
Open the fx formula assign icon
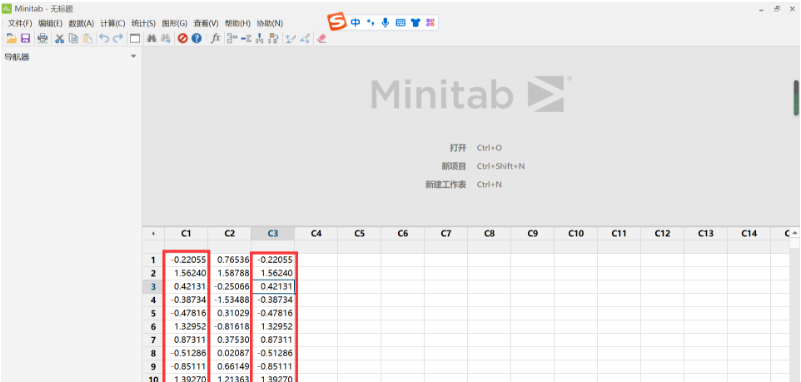click(216, 38)
